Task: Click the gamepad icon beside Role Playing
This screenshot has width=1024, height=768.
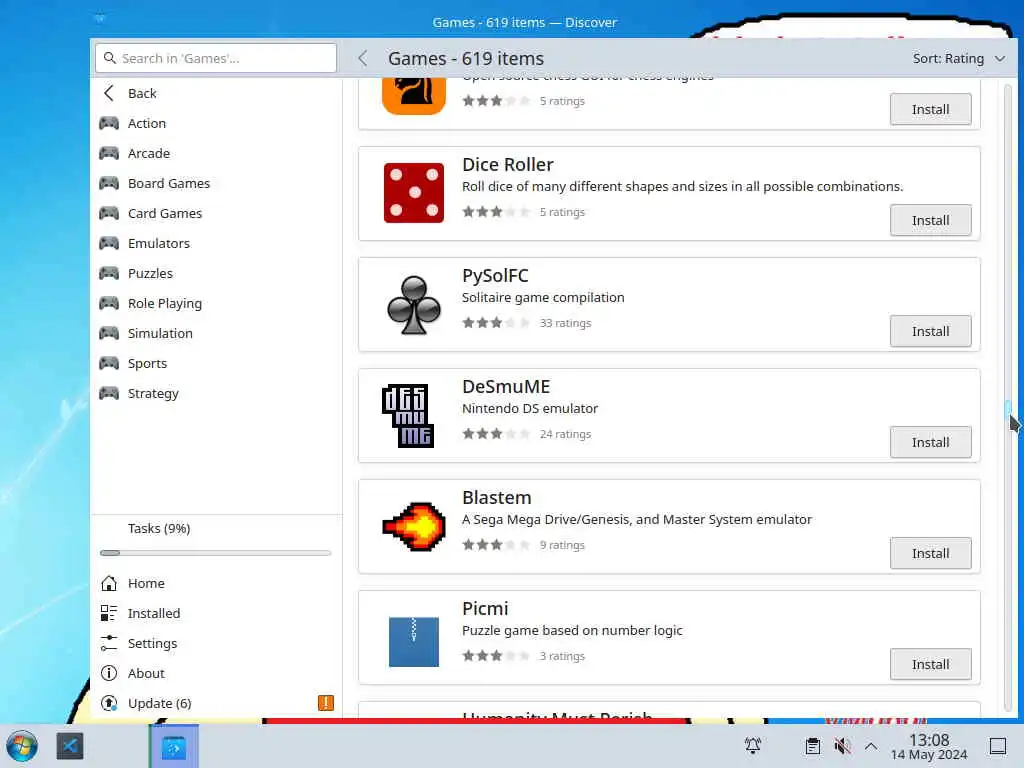Action: (109, 304)
